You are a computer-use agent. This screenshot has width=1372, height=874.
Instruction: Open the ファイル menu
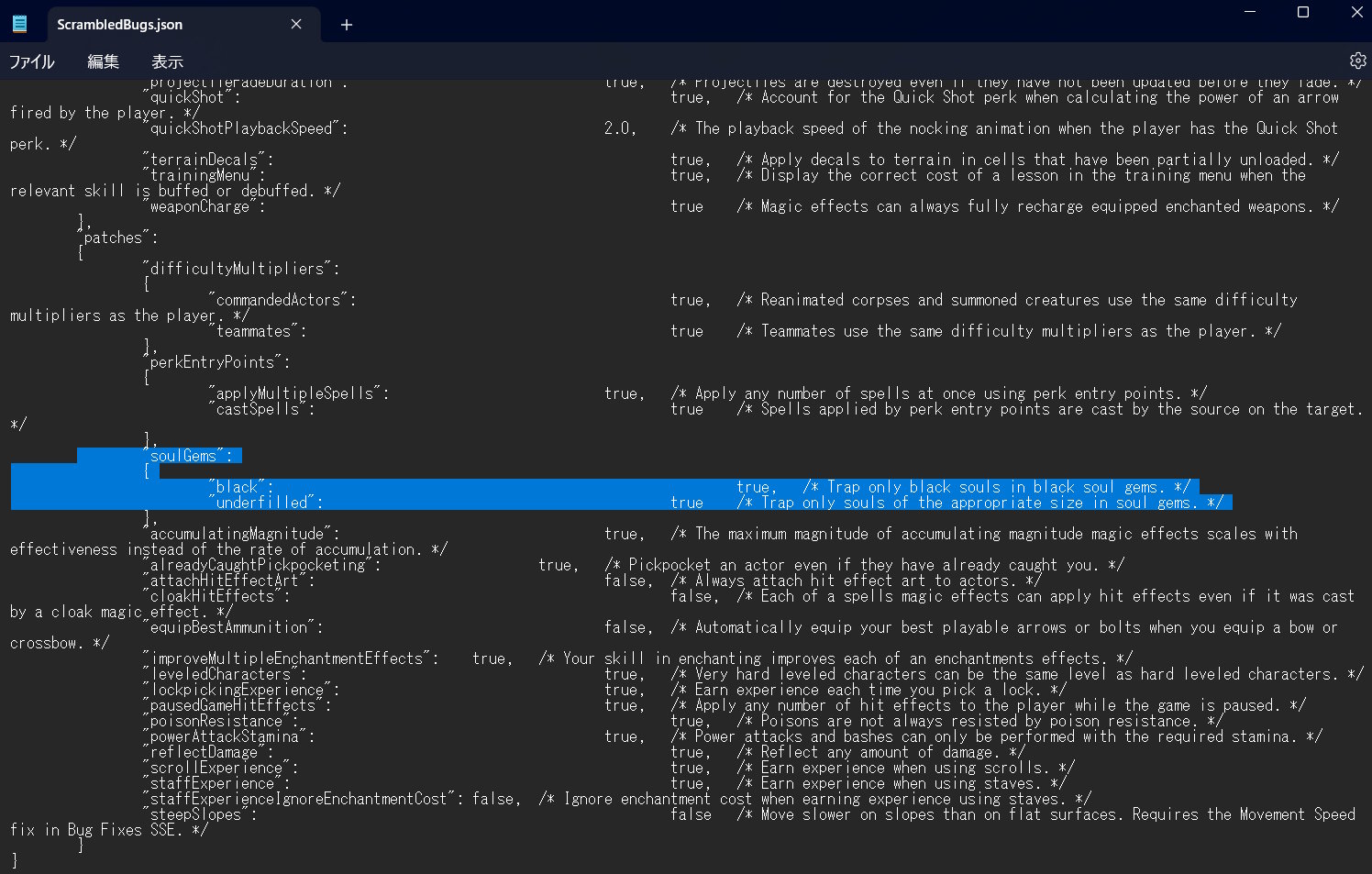pos(32,61)
